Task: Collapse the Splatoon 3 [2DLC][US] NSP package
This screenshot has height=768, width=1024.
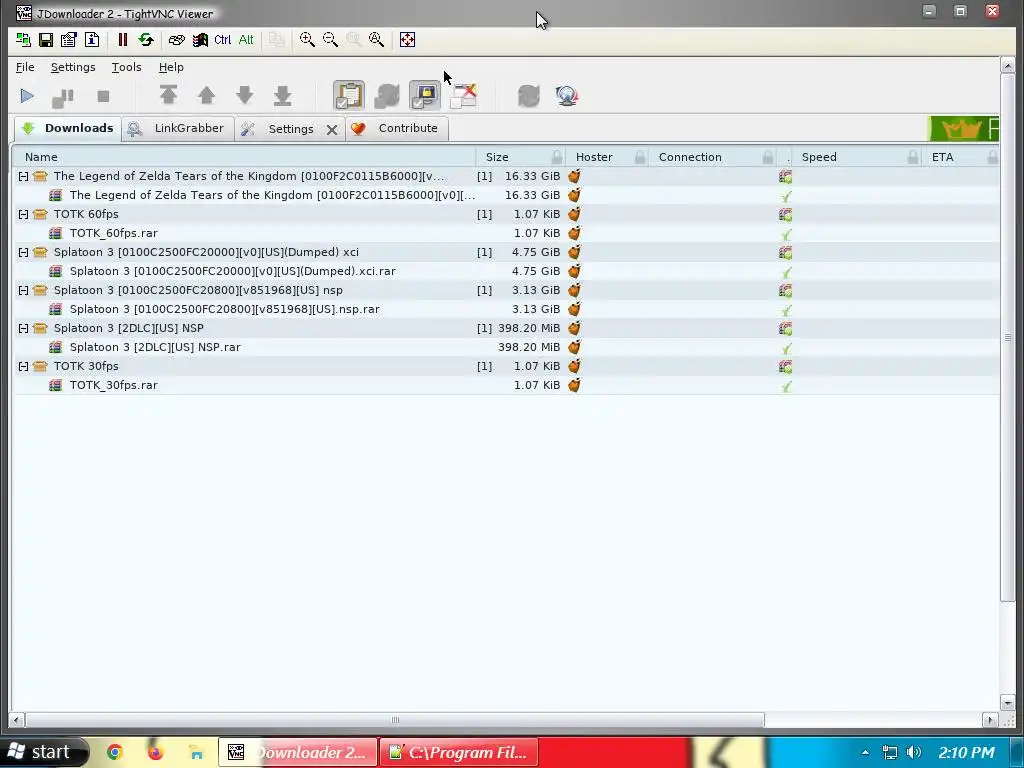Action: tap(24, 328)
